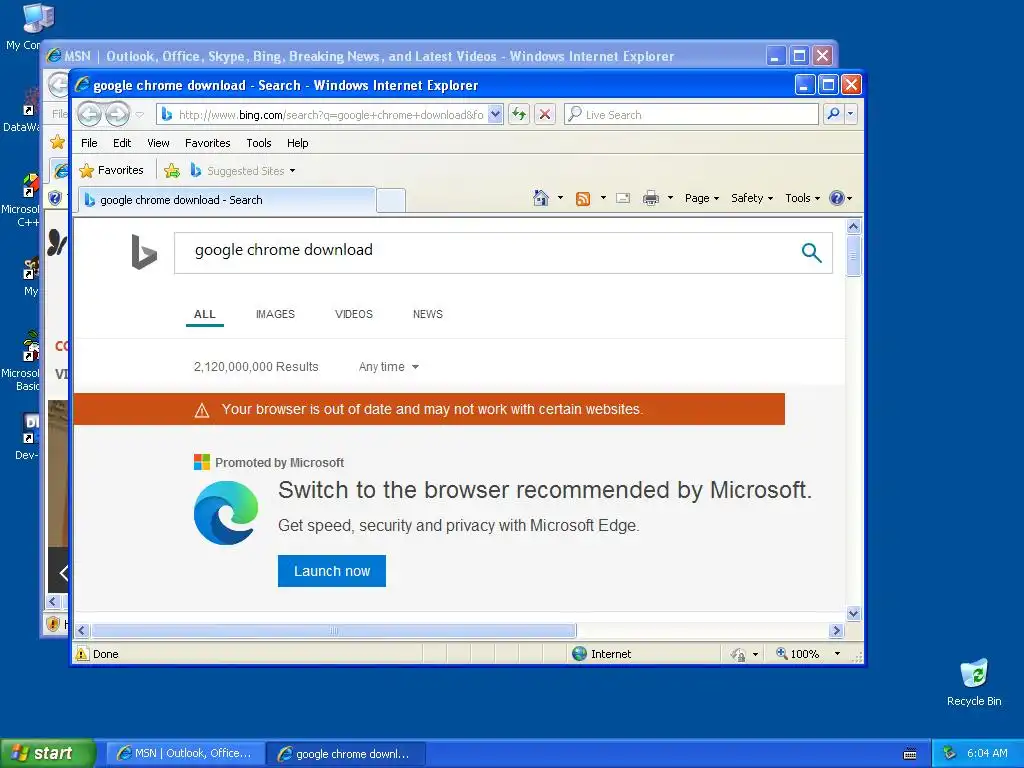Click the Refresh page icon

coord(519,115)
